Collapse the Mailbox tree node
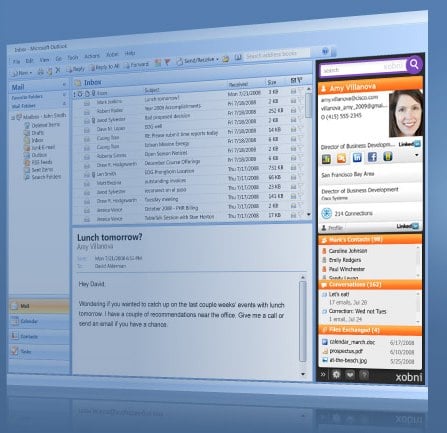 click(13, 118)
